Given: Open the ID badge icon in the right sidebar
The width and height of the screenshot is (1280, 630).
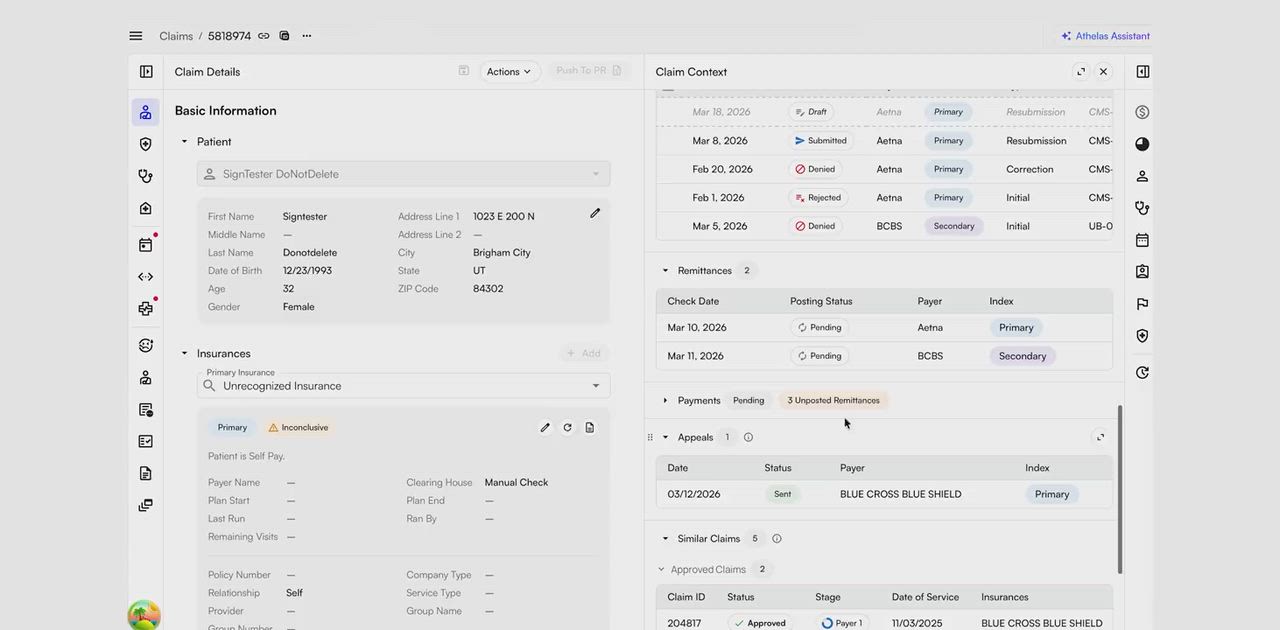Looking at the screenshot, I should coord(1142,272).
